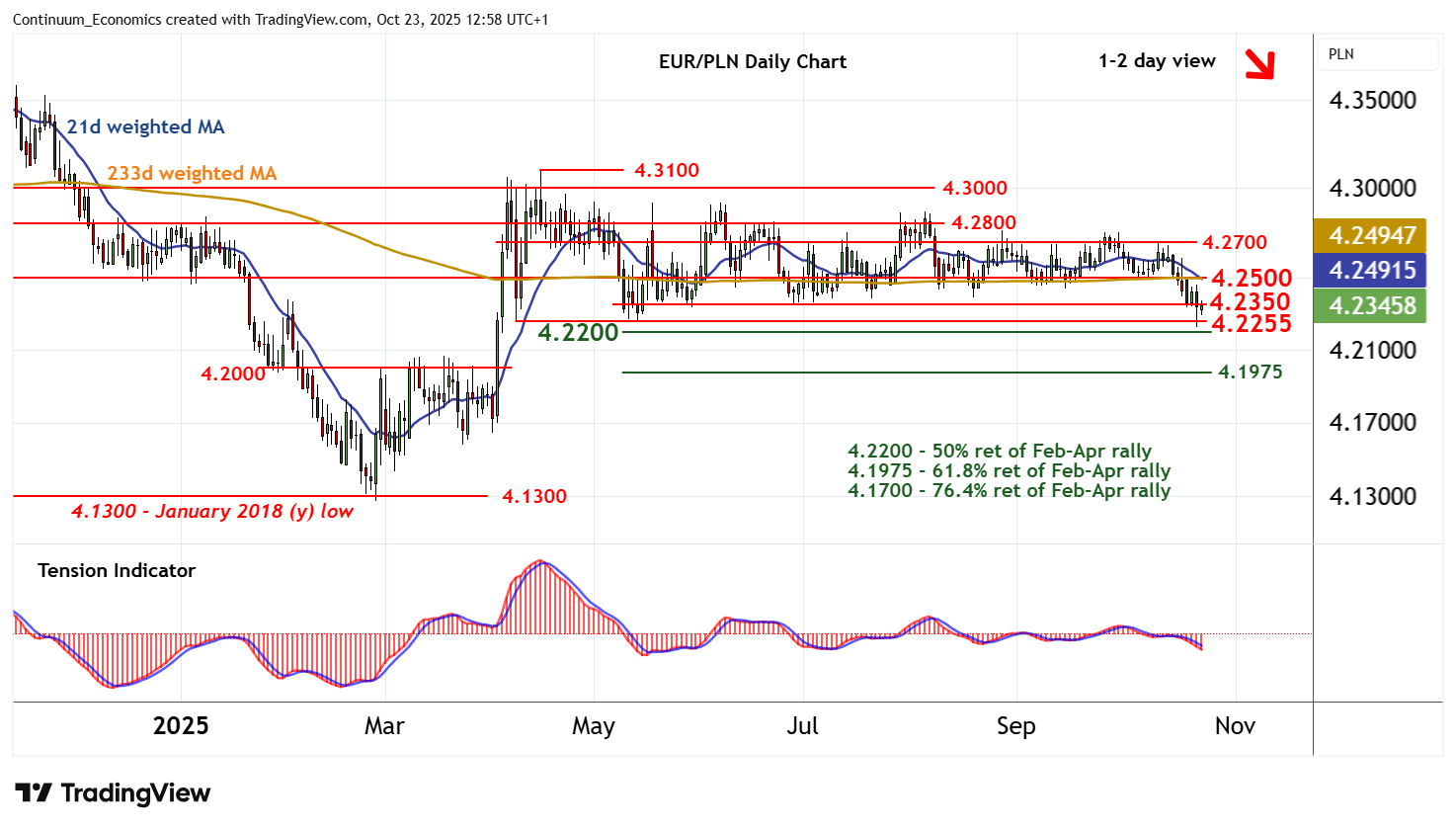The width and height of the screenshot is (1456, 830).
Task: Open the PLN currency selector
Action: click(x=1378, y=54)
